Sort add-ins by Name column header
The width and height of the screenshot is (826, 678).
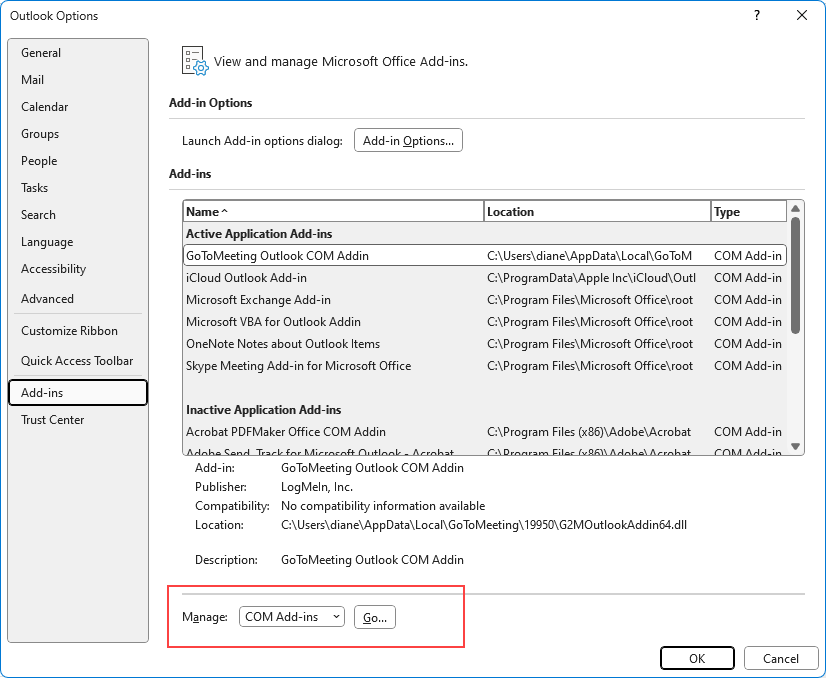333,212
